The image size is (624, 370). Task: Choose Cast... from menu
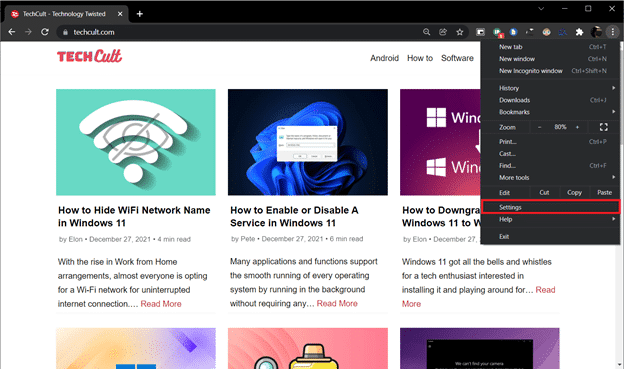pyautogui.click(x=550, y=154)
